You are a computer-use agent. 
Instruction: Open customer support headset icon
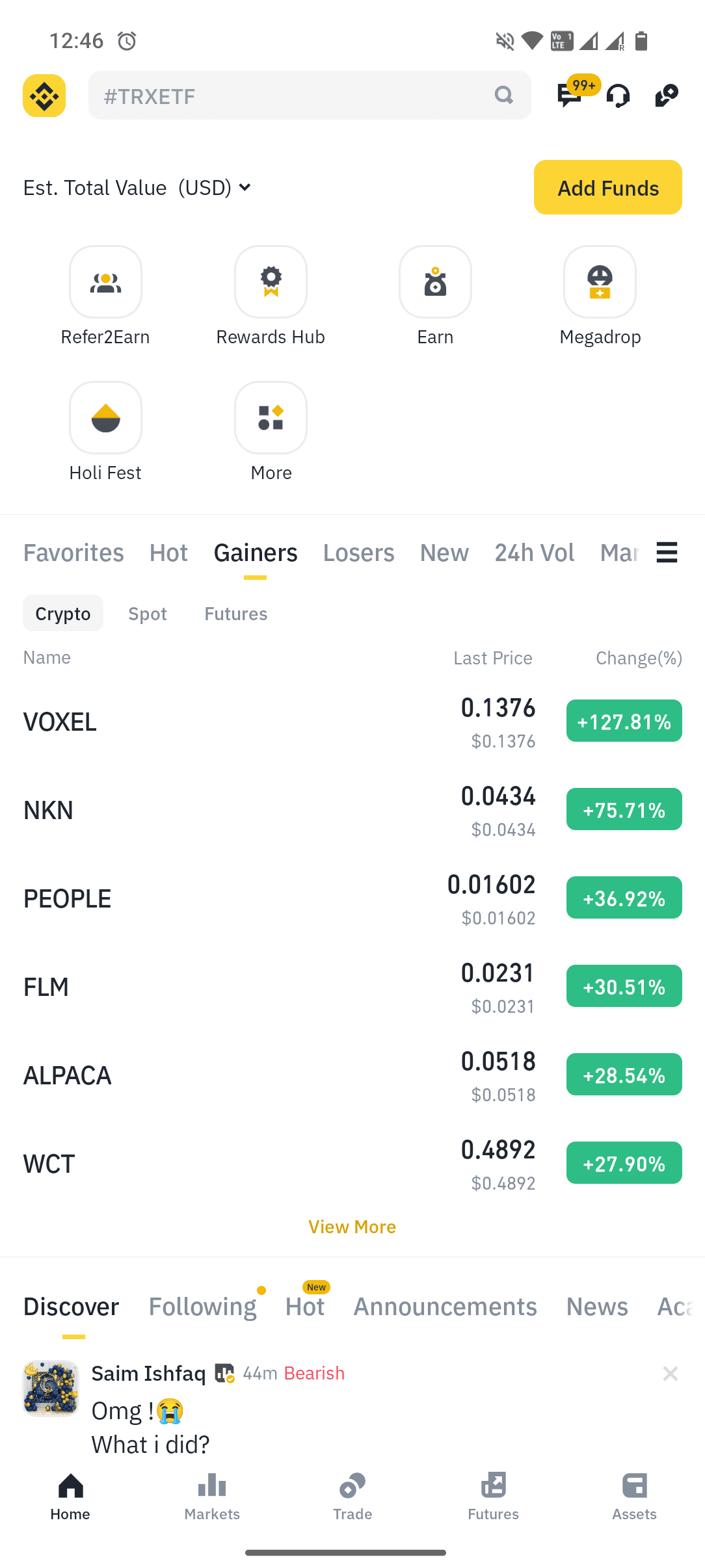coord(618,96)
